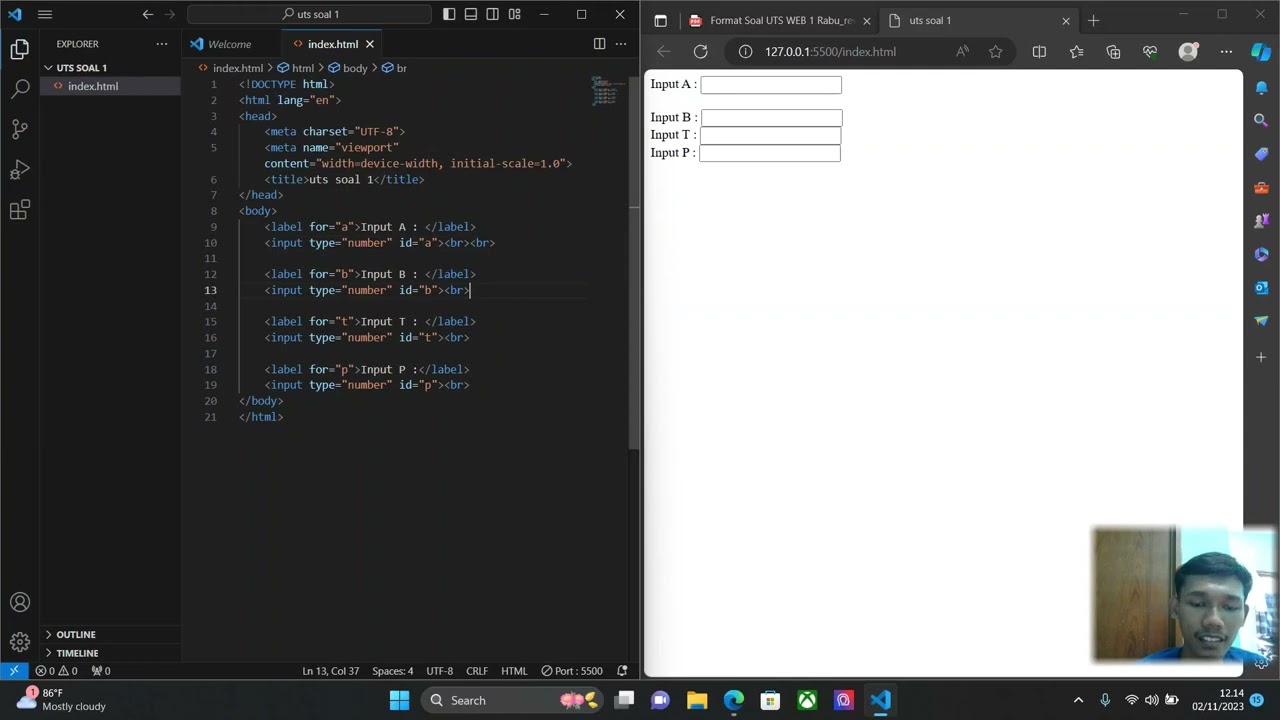The height and width of the screenshot is (720, 1280).
Task: Click the Input P number field
Action: (x=770, y=153)
